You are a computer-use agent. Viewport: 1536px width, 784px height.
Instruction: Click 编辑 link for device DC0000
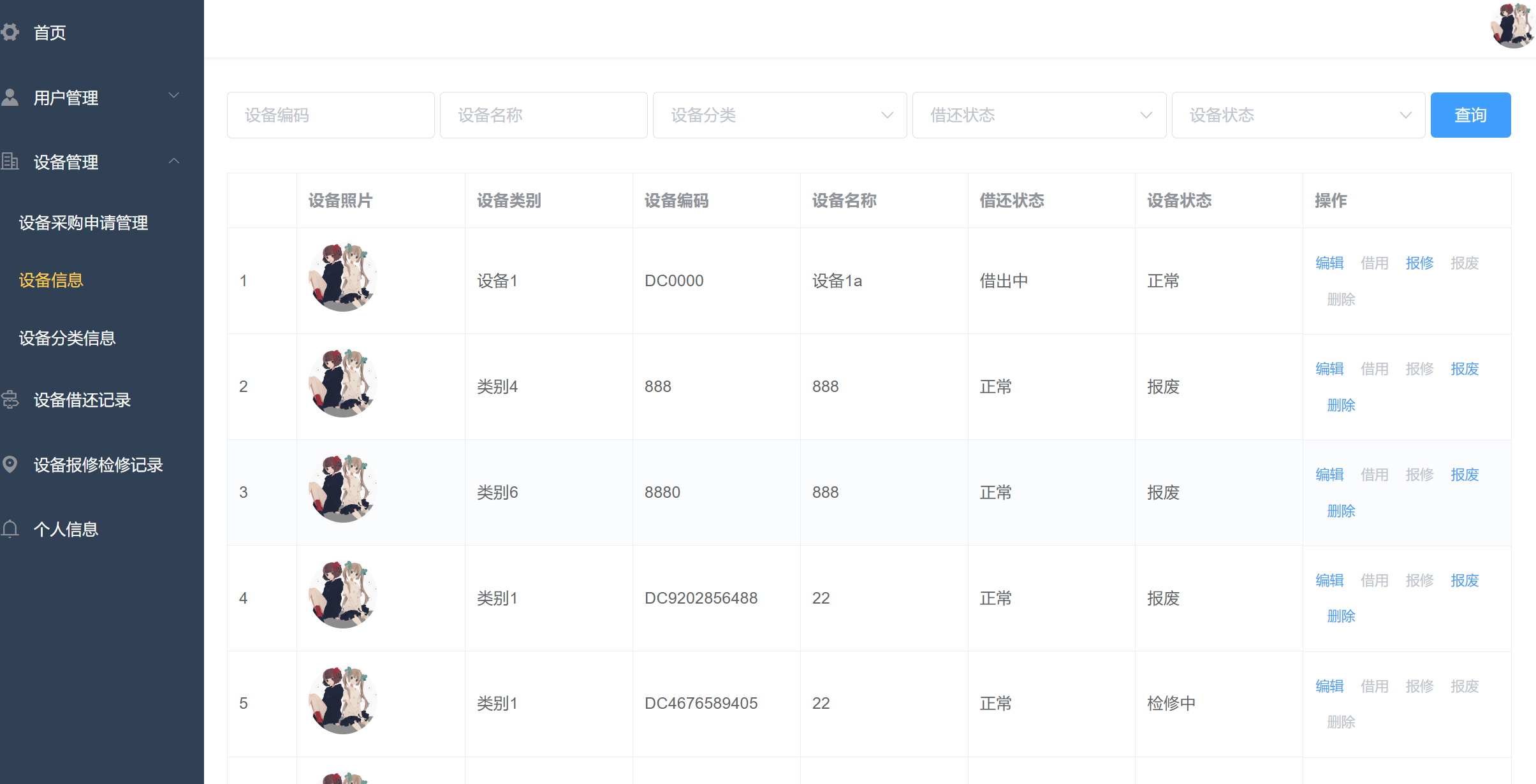click(1329, 263)
